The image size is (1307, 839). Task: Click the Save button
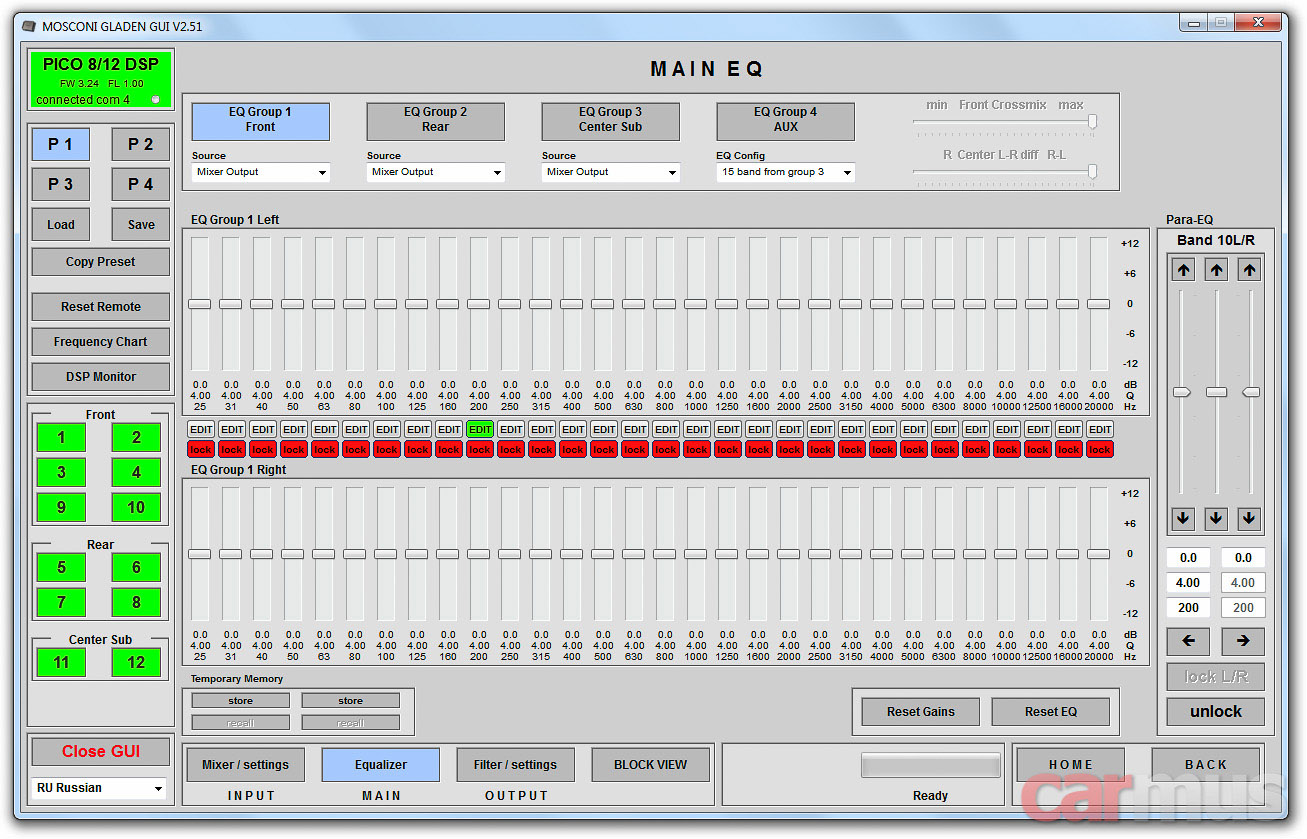pos(141,225)
